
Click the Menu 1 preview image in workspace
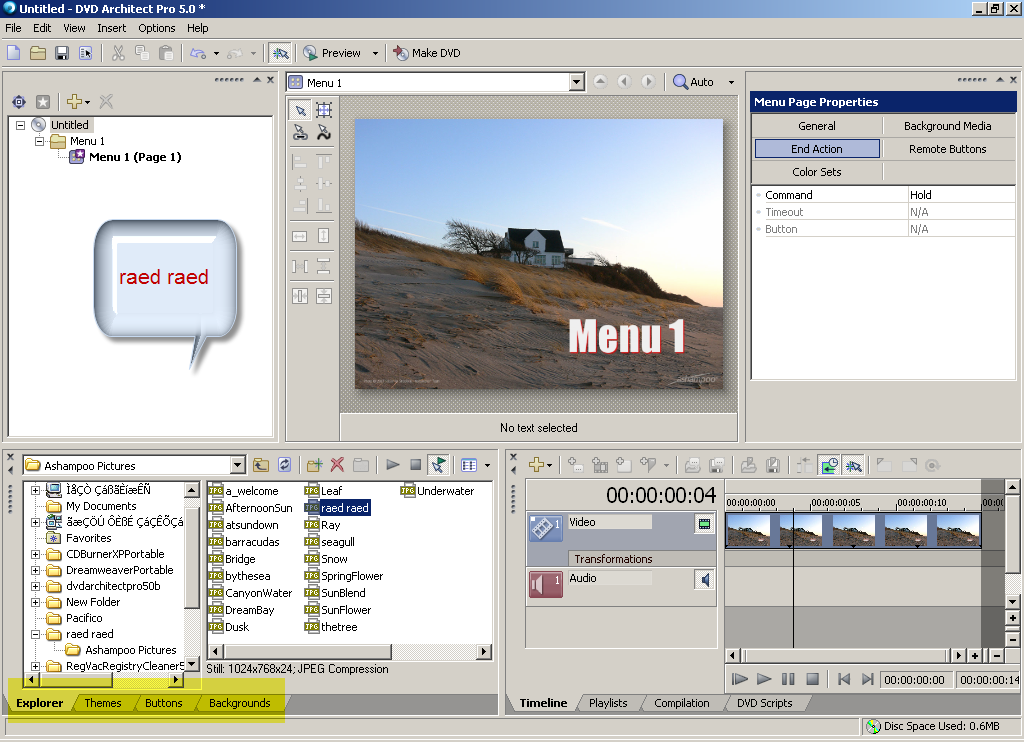(539, 254)
